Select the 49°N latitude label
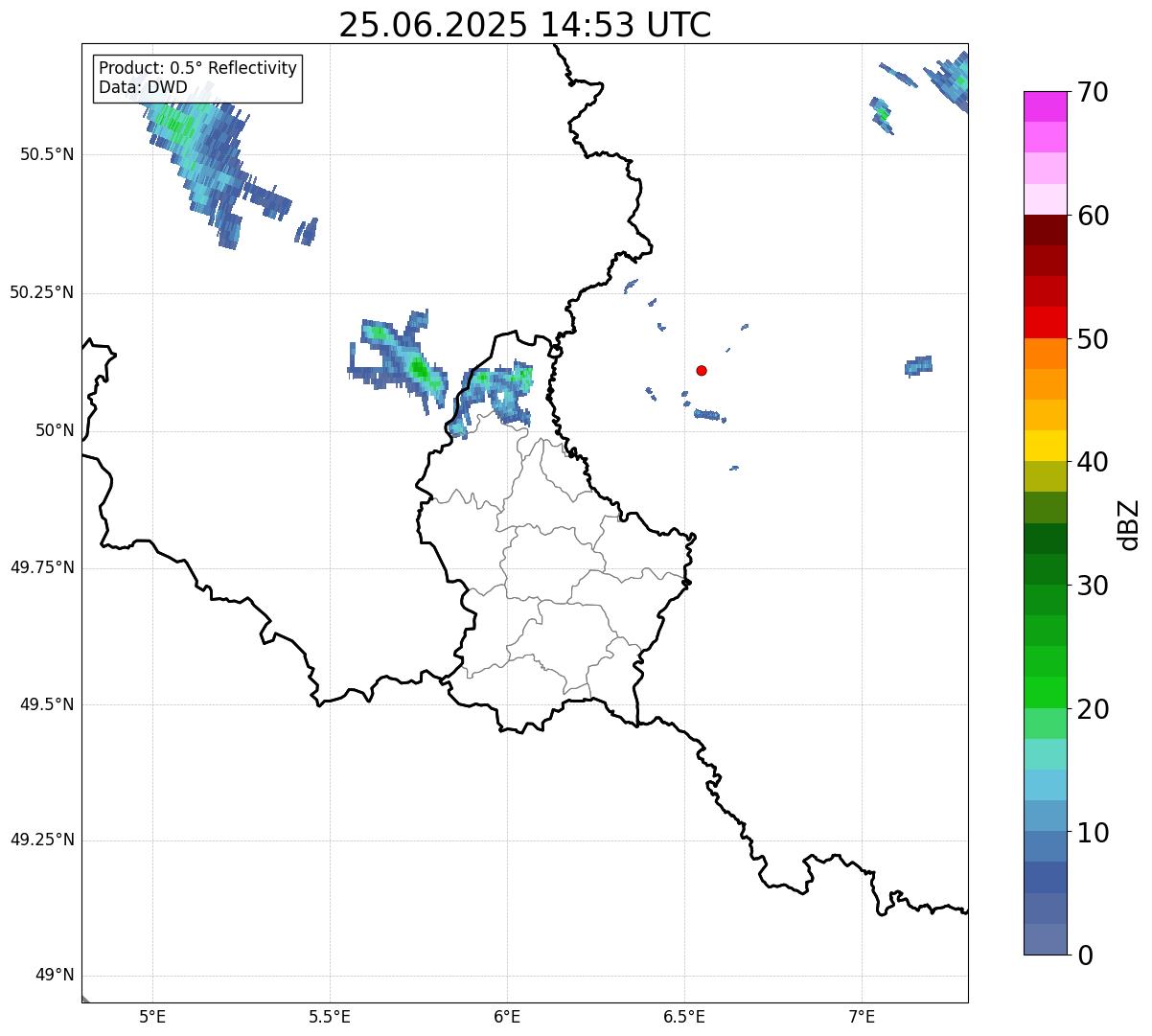The width and height of the screenshot is (1152, 1036). pos(55,976)
